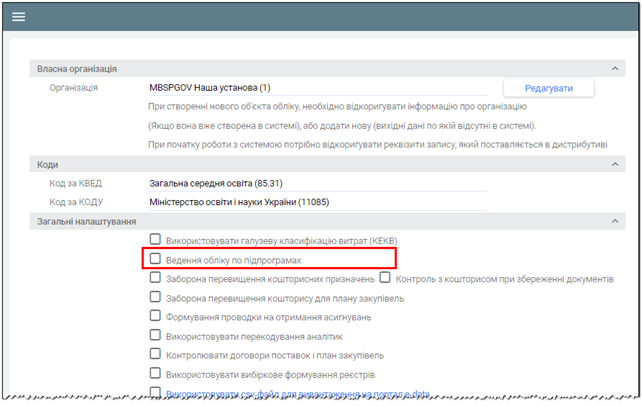The height and width of the screenshot is (406, 642).
Task: Tick Контролювати договори поставок і план закупівель
Action: (155, 355)
